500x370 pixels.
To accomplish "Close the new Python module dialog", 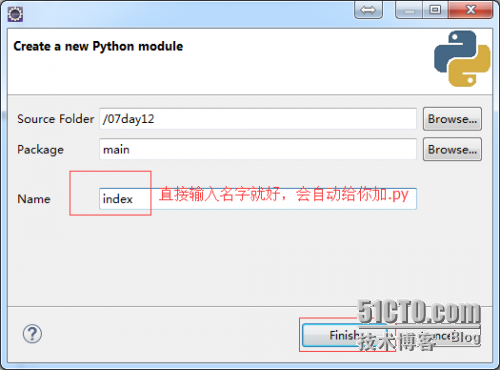I will (x=470, y=10).
